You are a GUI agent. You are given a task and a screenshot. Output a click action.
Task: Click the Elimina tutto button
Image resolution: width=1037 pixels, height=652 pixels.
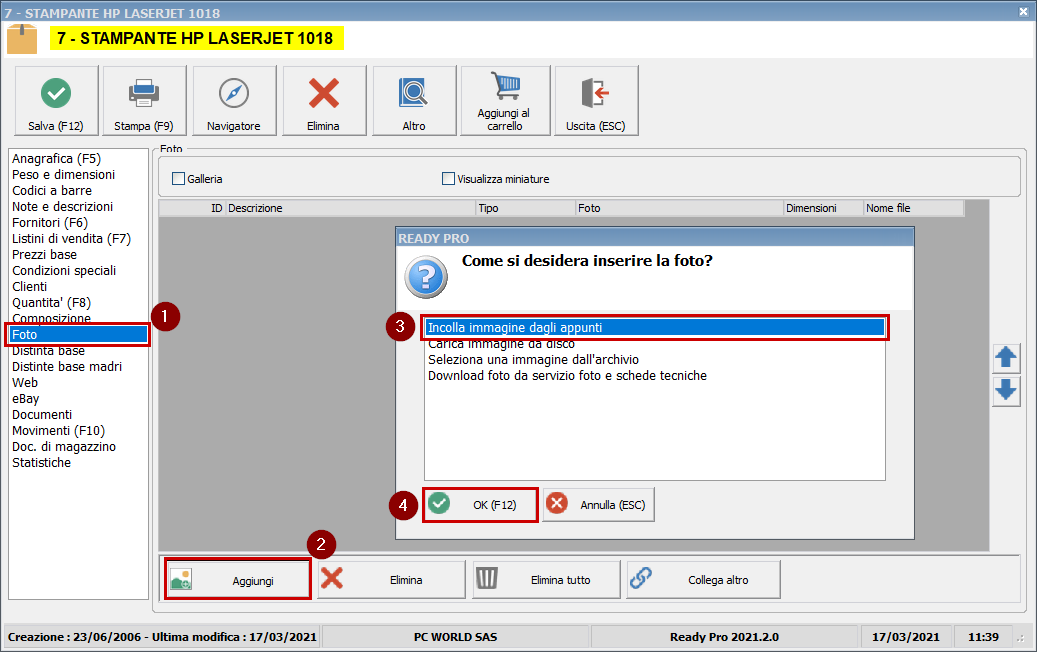pos(546,580)
